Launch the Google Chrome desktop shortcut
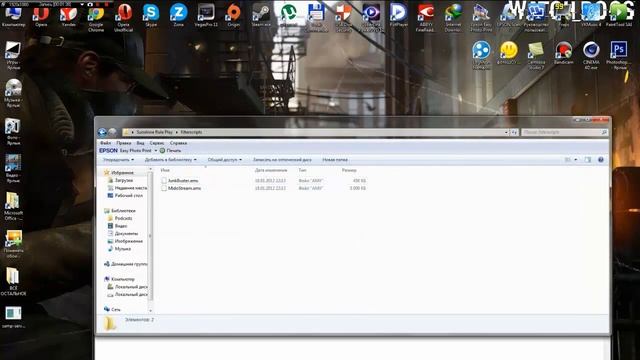Image resolution: width=640 pixels, height=360 pixels. coord(96,18)
